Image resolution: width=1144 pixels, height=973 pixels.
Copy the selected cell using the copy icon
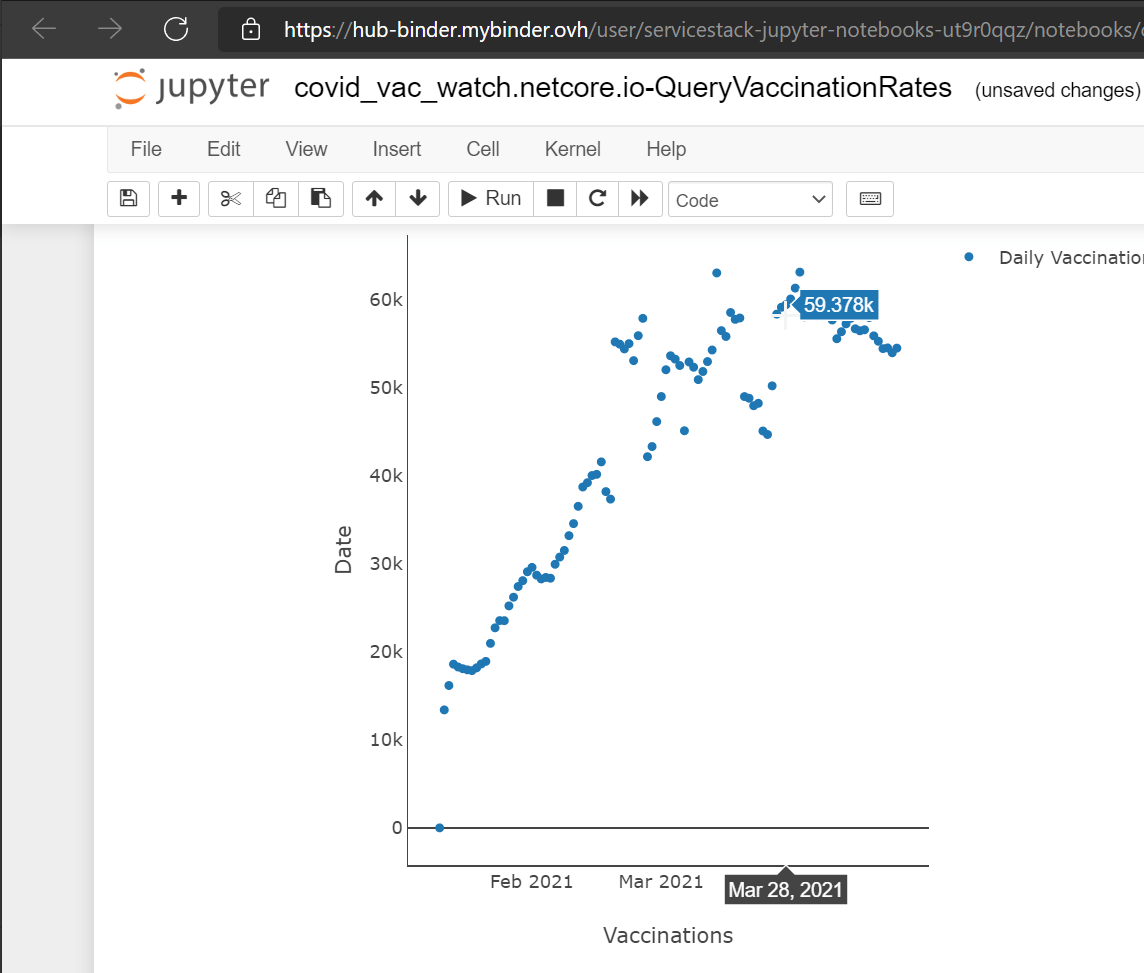(x=275, y=198)
